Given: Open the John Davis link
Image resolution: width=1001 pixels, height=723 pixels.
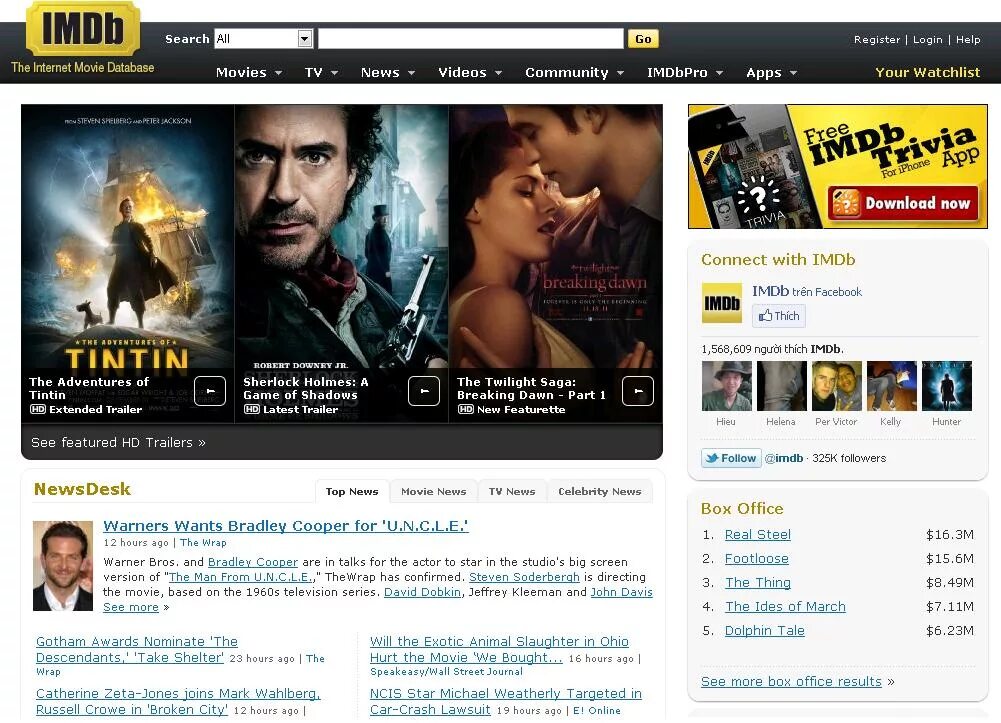Looking at the screenshot, I should [x=621, y=592].
